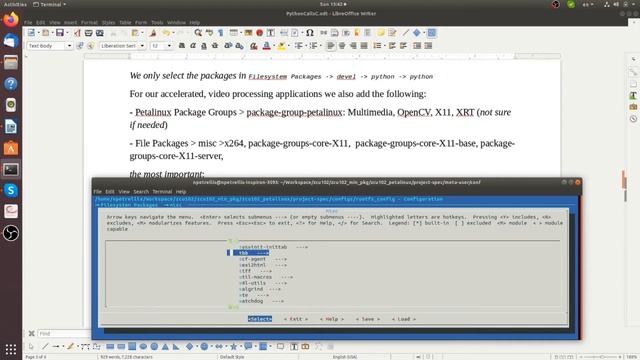Open the Terminal icon in the dock
This screenshot has height=360, width=640.
click(x=11, y=169)
